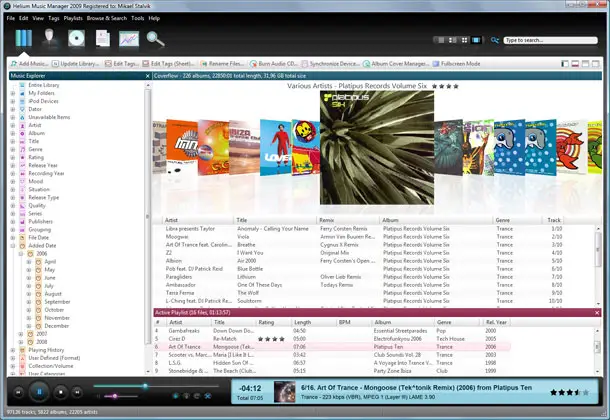Open the File menu
Viewport: 610px width, 420px height.
click(x=11, y=18)
